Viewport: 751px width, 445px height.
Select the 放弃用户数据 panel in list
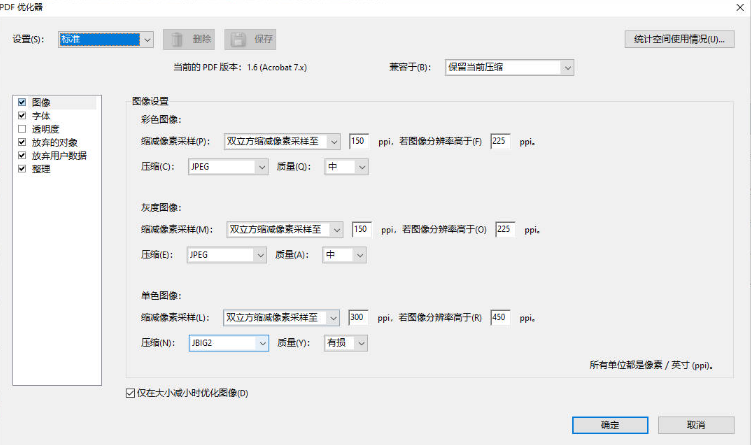(x=59, y=156)
